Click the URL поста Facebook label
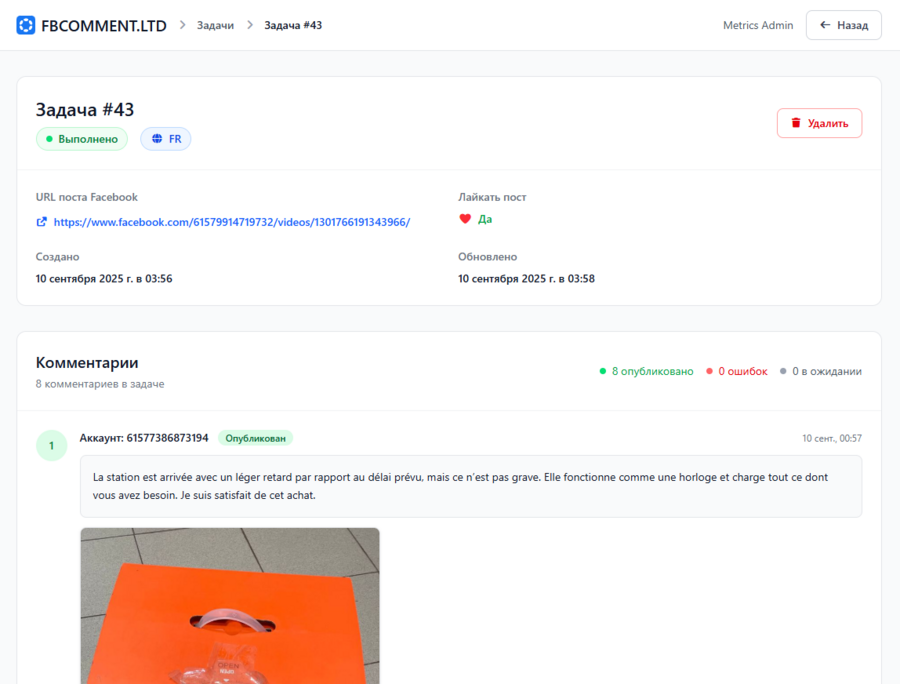Image resolution: width=900 pixels, height=684 pixels. 87,197
